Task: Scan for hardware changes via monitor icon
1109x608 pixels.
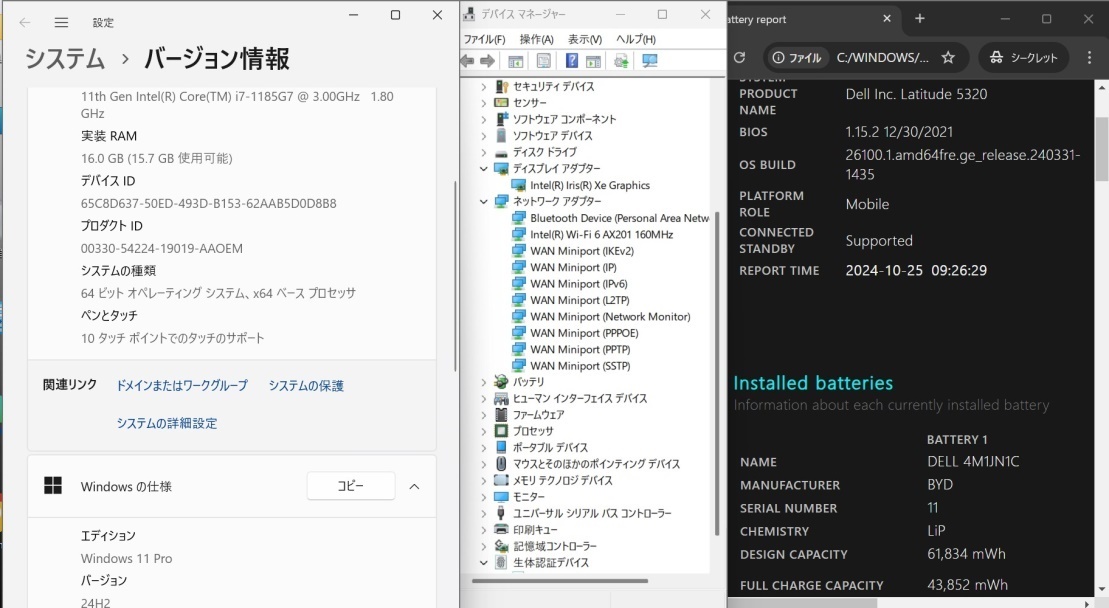Action: click(649, 62)
